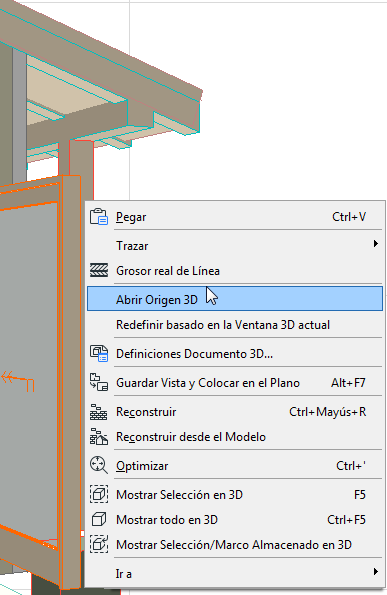Click the Definiciones Documento 3D icon
Screen dimensions: 387x595
tap(99, 354)
